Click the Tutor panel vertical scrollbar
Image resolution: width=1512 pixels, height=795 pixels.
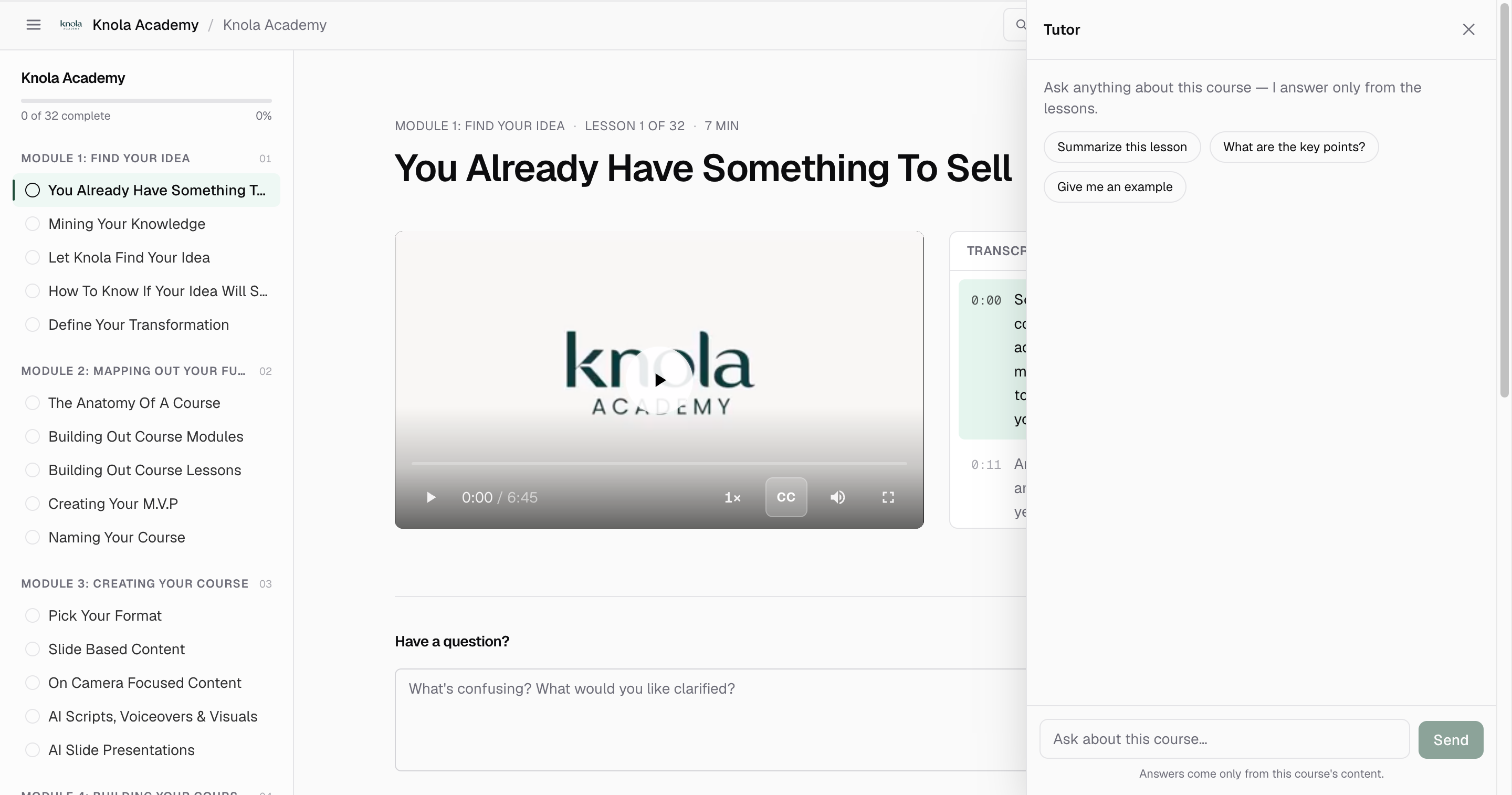[x=1504, y=200]
